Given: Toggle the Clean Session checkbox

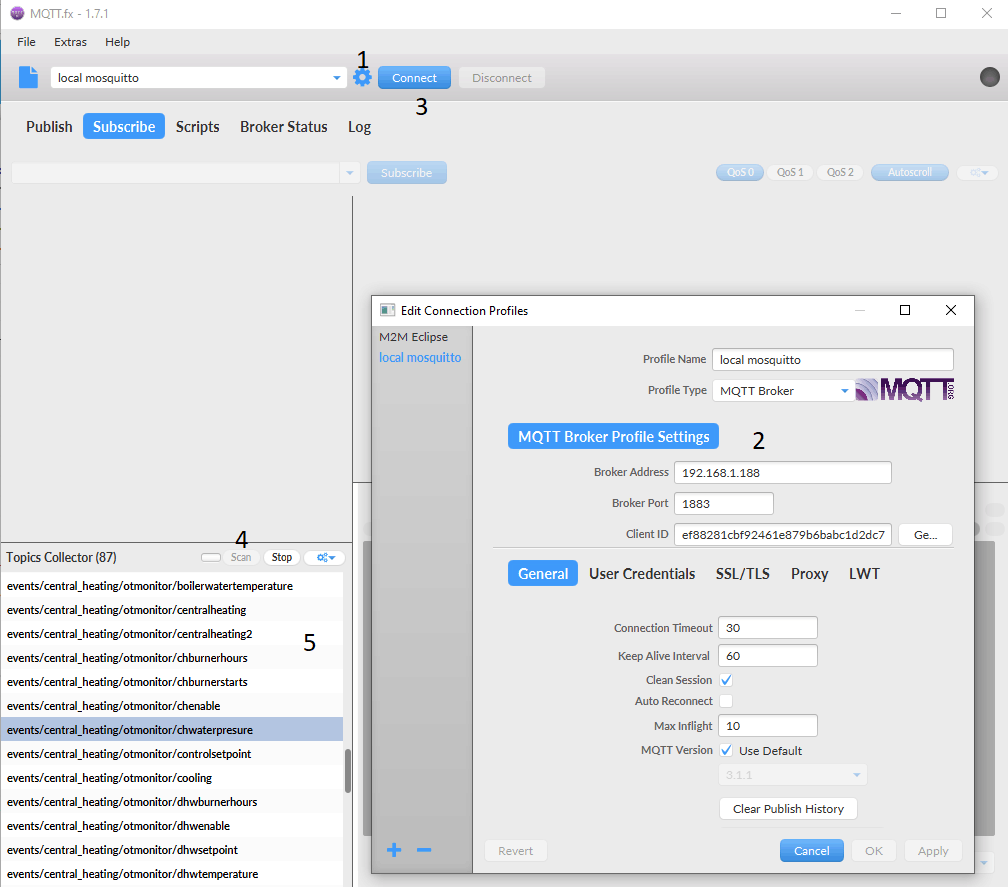Looking at the screenshot, I should pos(726,680).
